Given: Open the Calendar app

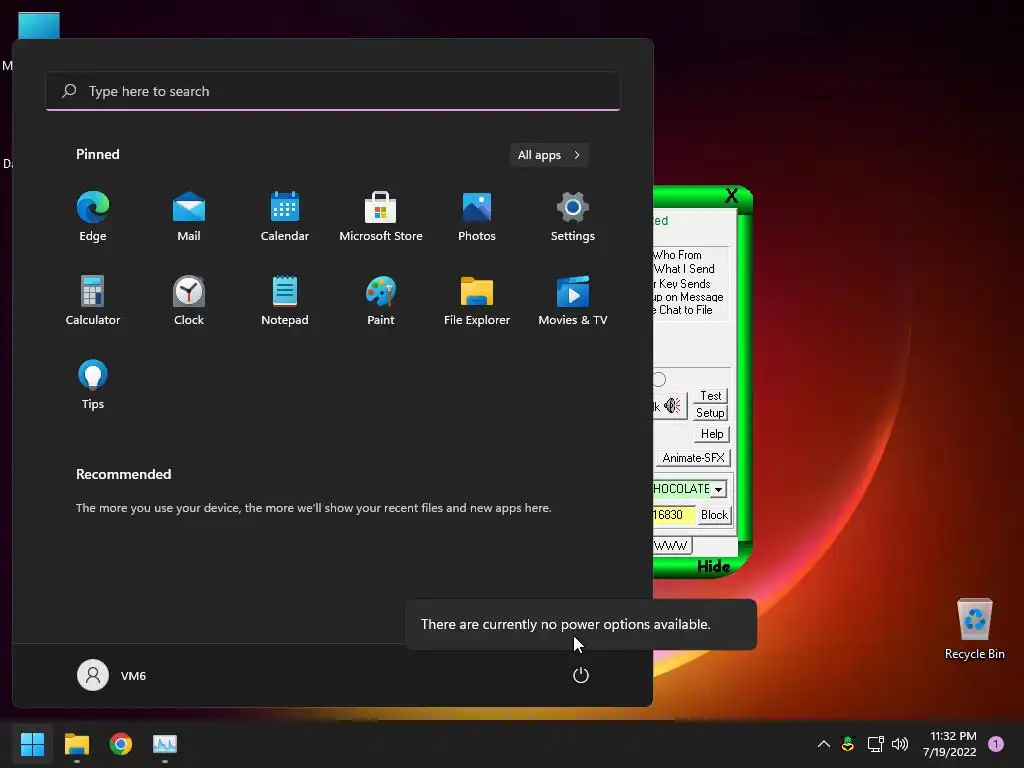Looking at the screenshot, I should coord(285,217).
